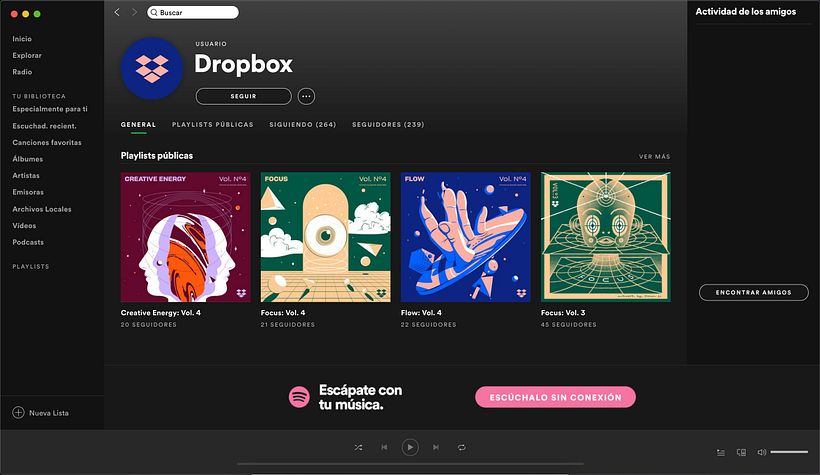
Task: Click 'Actividad de los amigos' heading
Action: [746, 12]
